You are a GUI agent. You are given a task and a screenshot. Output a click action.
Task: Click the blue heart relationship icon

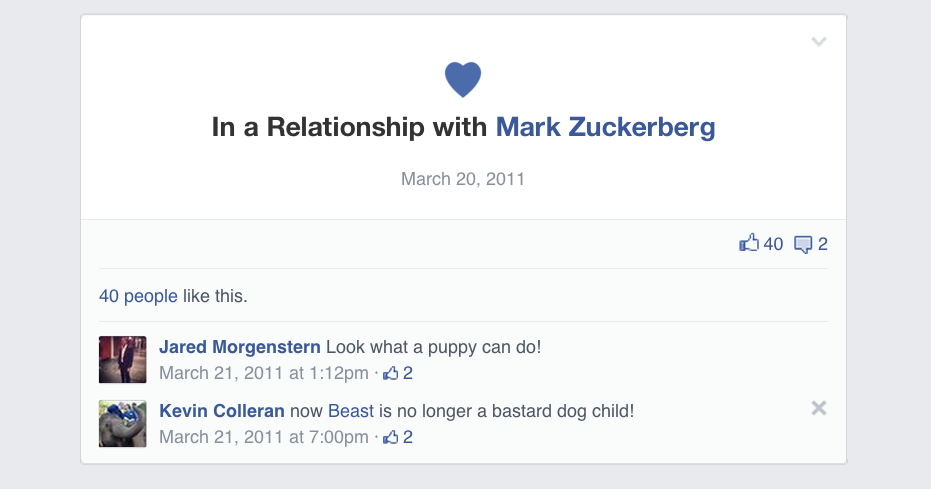[x=463, y=79]
